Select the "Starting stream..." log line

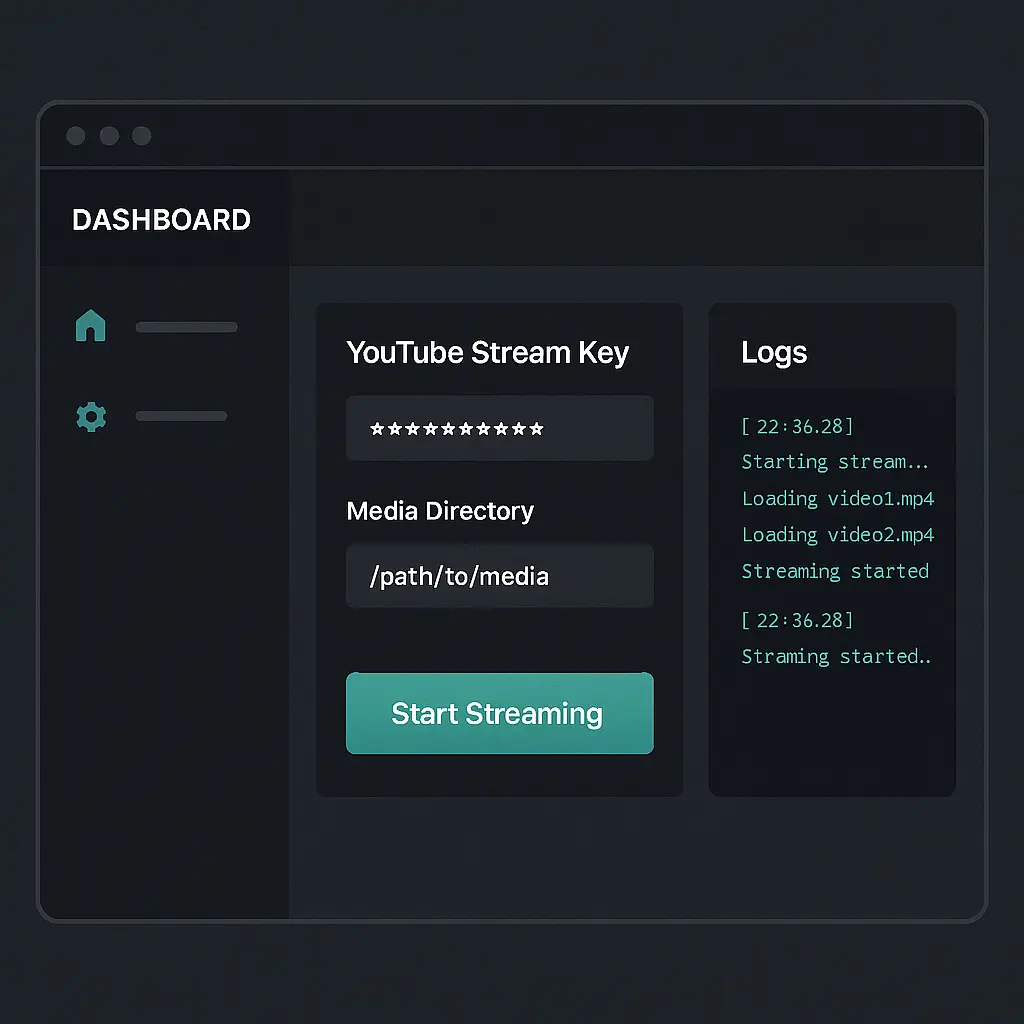(836, 462)
